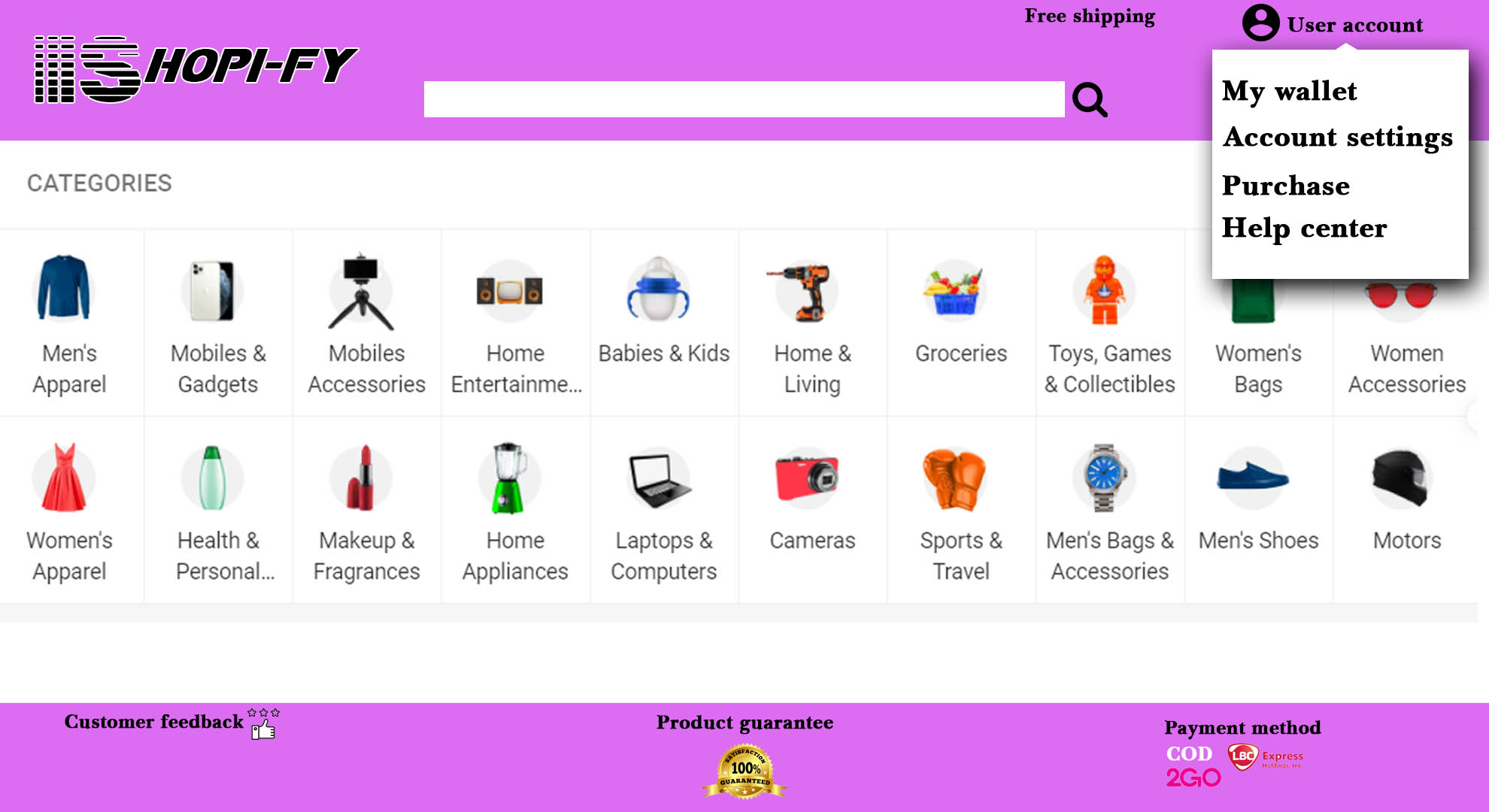Open Help center from dropdown menu
The height and width of the screenshot is (812, 1489).
coord(1304,228)
